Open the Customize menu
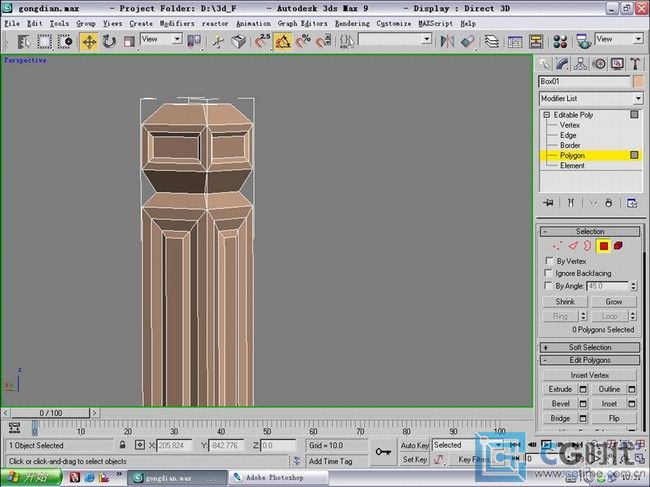The height and width of the screenshot is (487, 650). (x=393, y=24)
